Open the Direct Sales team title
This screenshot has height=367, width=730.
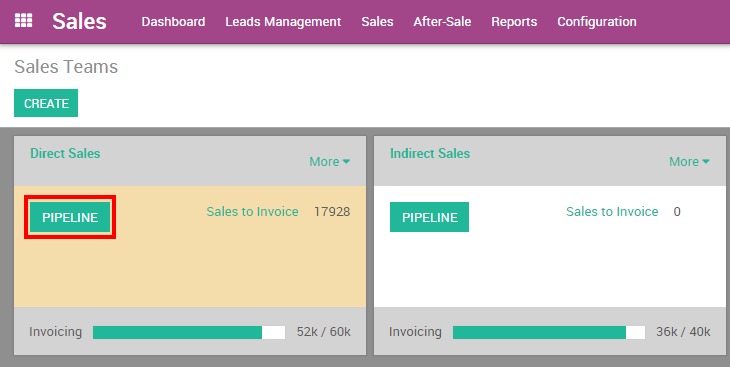65,153
